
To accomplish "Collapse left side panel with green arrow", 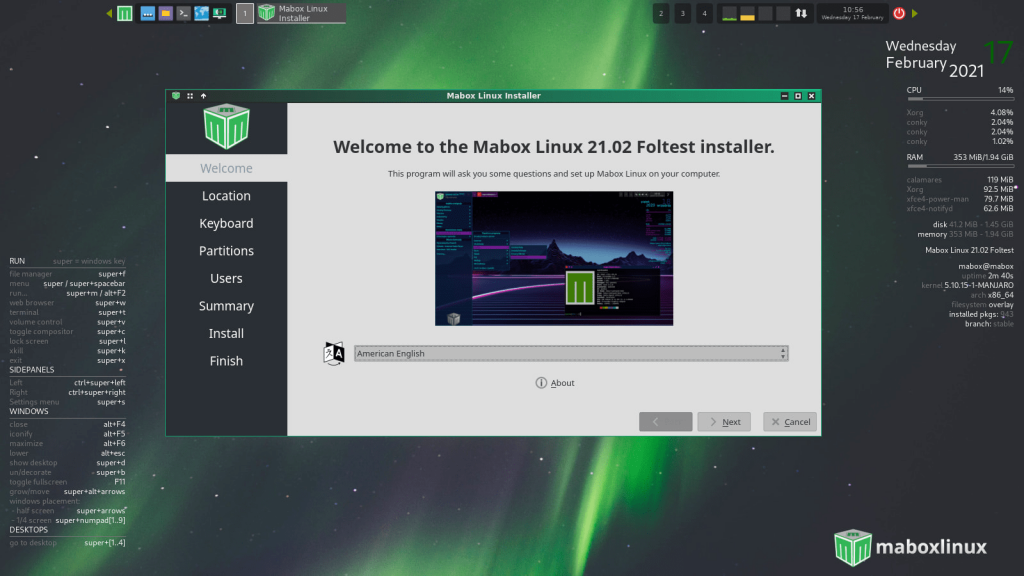I will (109, 13).
